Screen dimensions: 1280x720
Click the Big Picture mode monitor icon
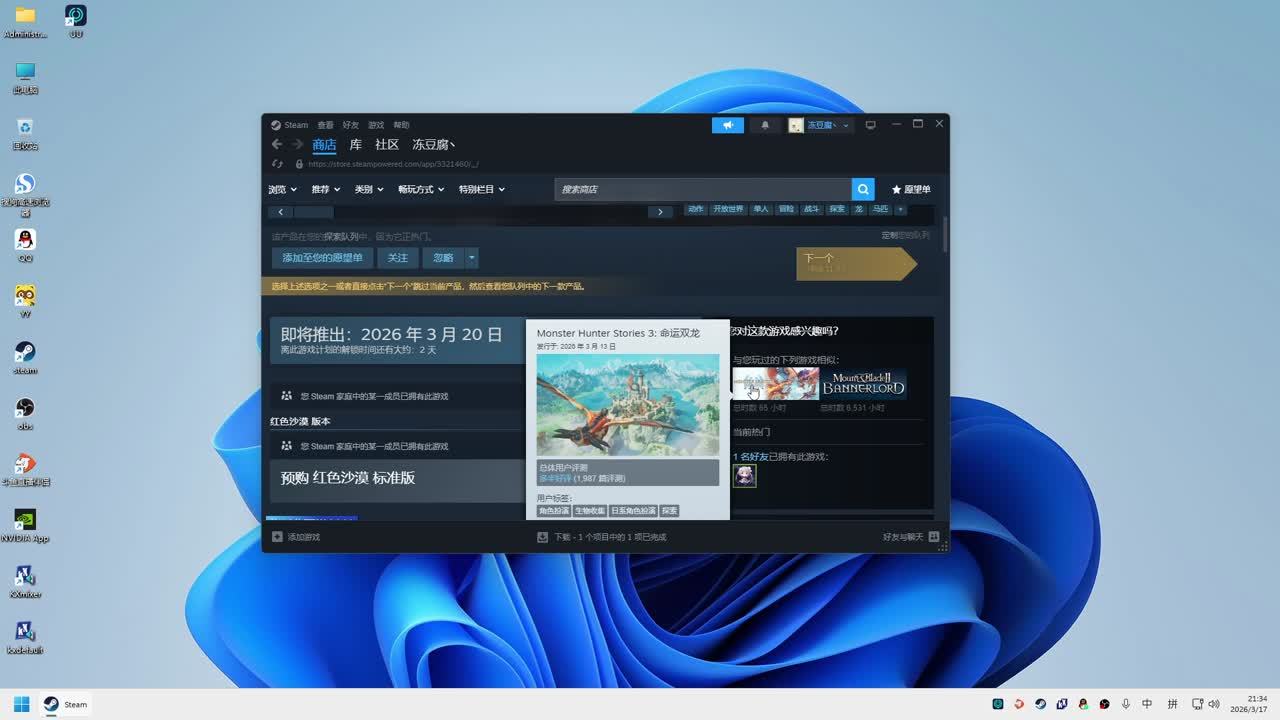coord(870,125)
